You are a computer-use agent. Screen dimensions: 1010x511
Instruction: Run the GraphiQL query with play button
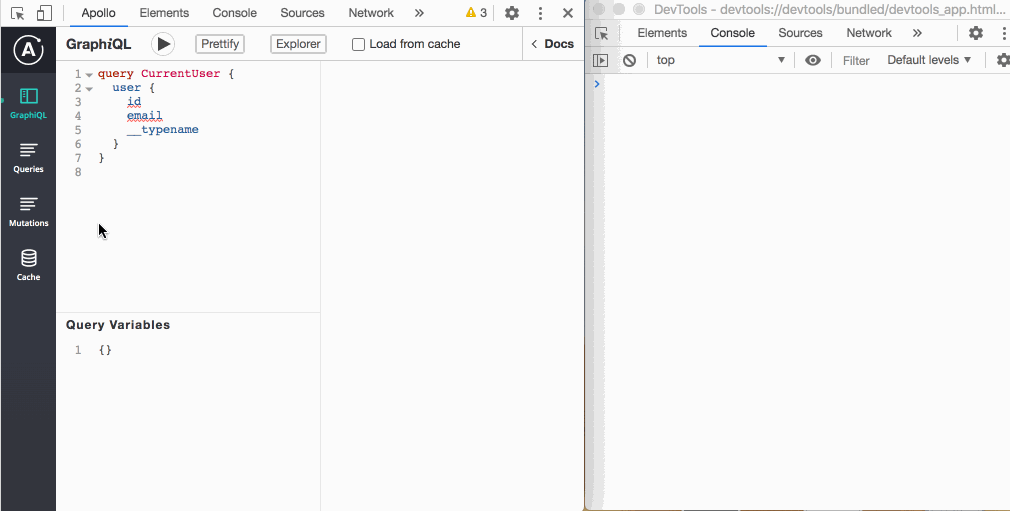coord(164,44)
